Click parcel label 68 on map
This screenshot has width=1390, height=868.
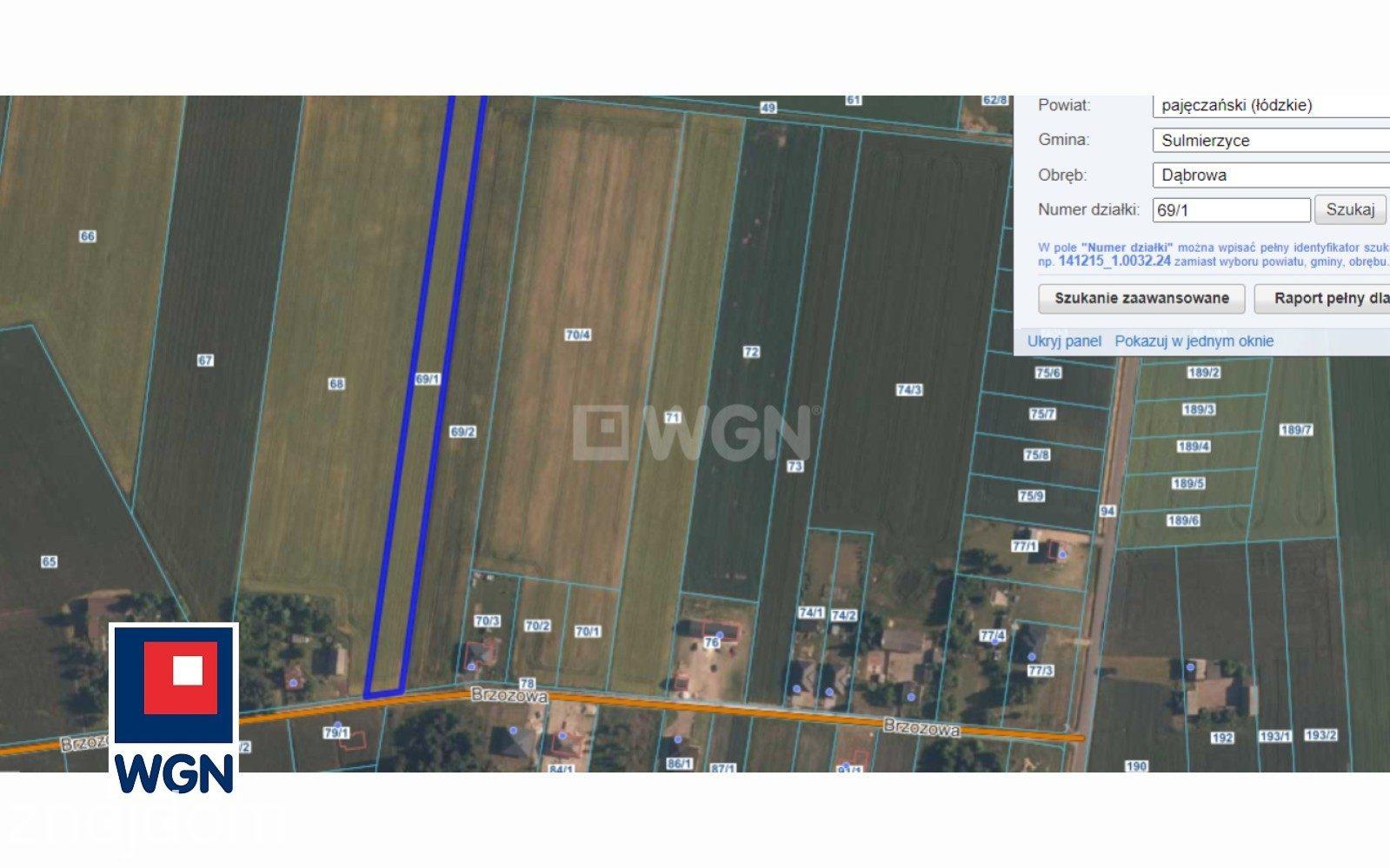pyautogui.click(x=336, y=383)
